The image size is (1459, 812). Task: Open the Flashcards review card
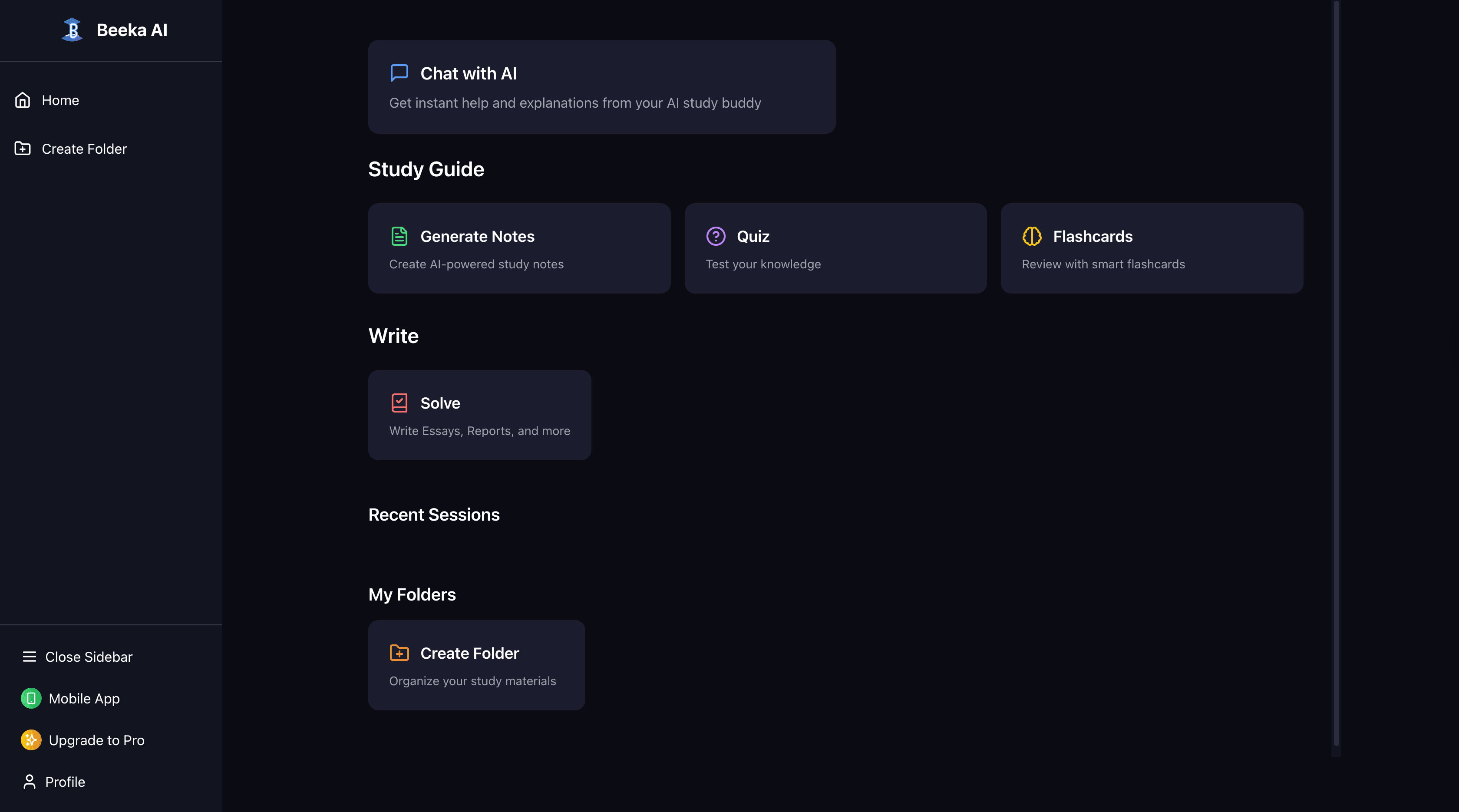1152,248
